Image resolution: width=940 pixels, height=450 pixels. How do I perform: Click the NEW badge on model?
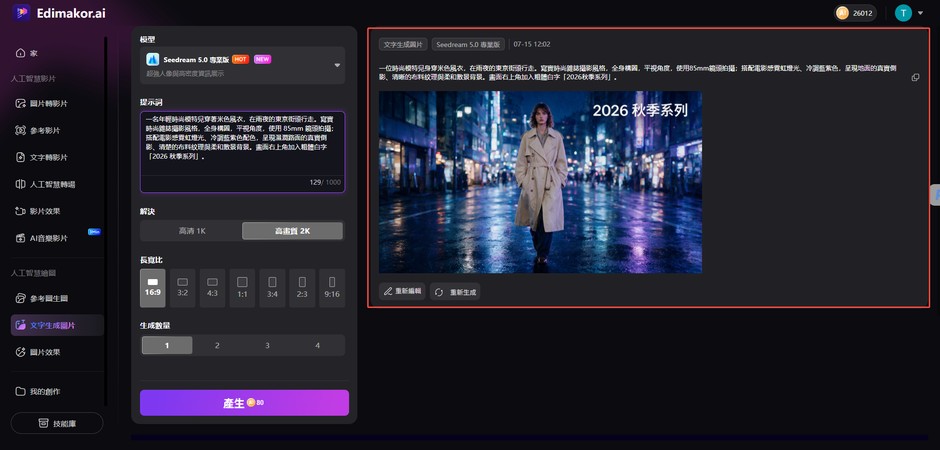point(262,59)
